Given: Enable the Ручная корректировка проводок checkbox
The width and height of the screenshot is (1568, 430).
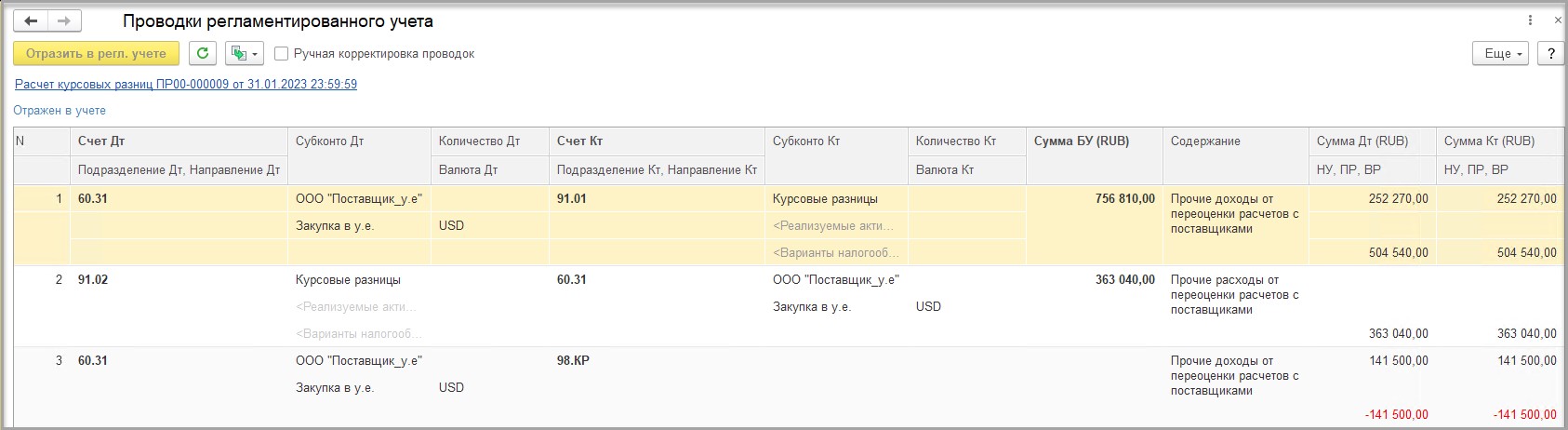Looking at the screenshot, I should [x=282, y=54].
